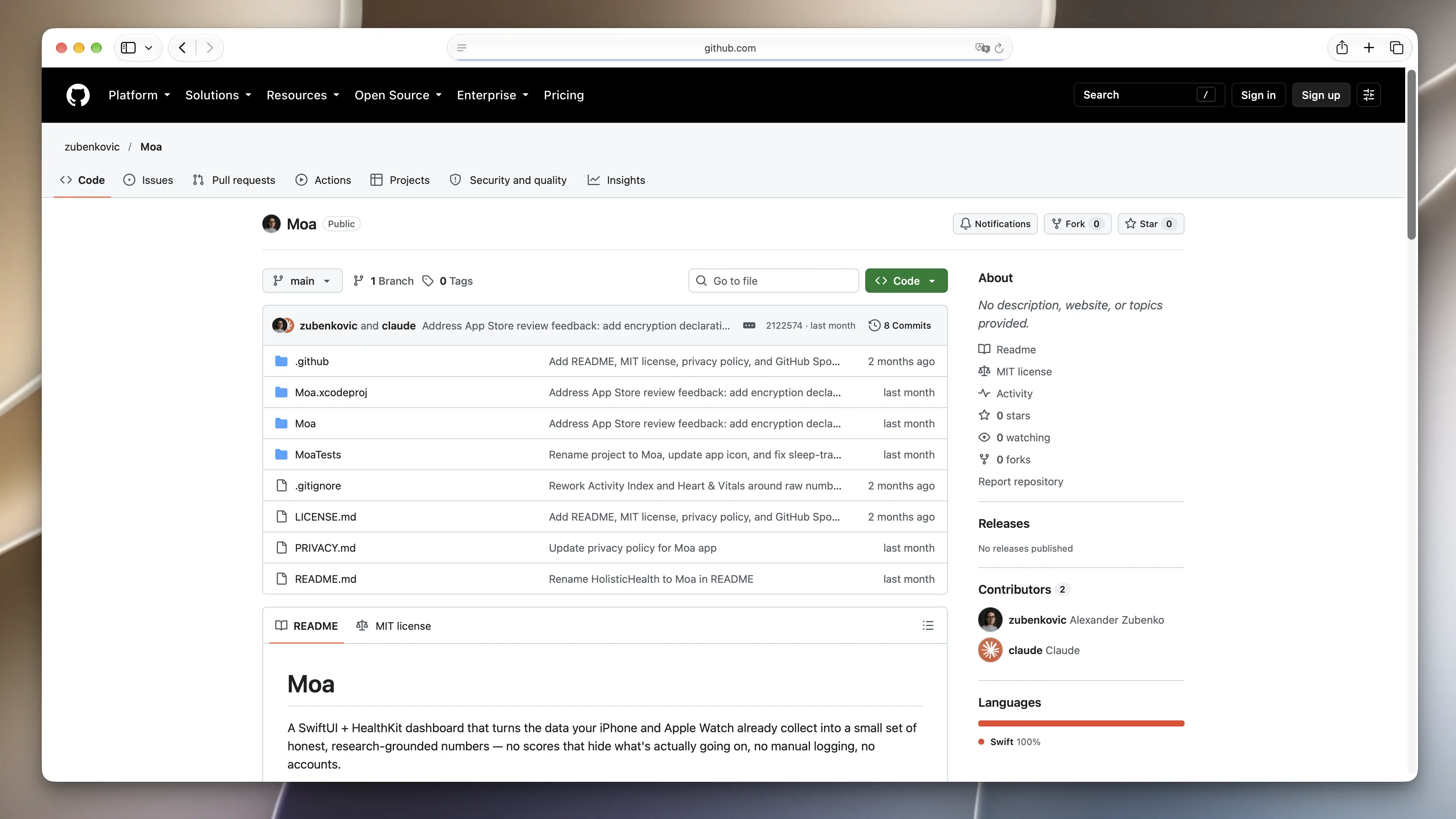Go back with Safari back arrow
This screenshot has width=1456, height=819.
182,48
